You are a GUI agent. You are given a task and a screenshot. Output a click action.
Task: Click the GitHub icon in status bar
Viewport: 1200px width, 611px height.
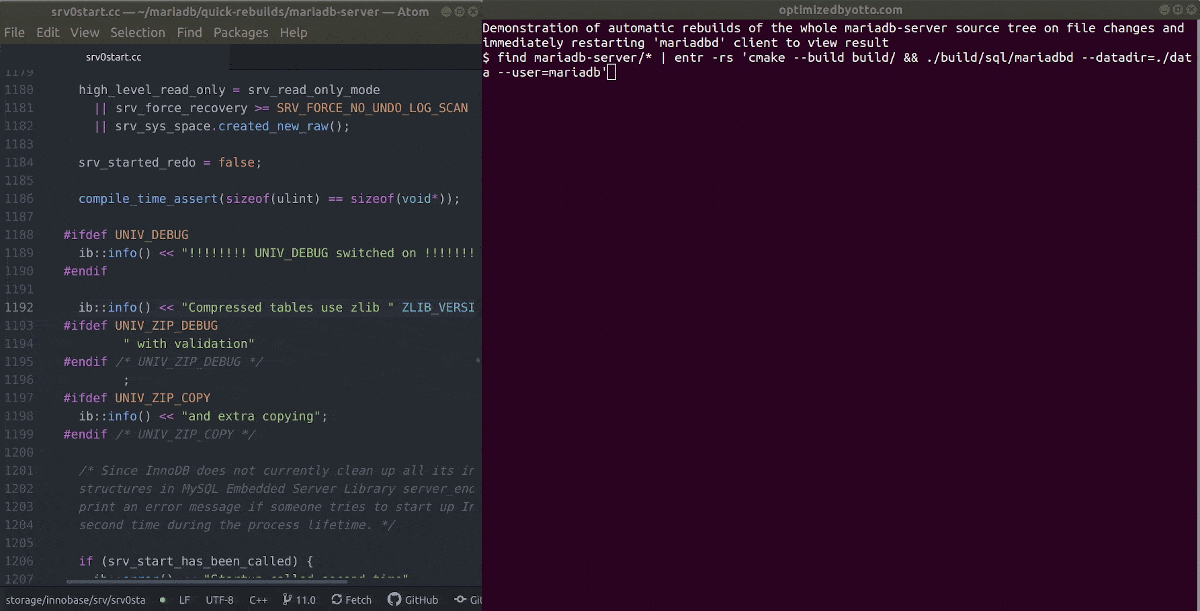(x=393, y=600)
